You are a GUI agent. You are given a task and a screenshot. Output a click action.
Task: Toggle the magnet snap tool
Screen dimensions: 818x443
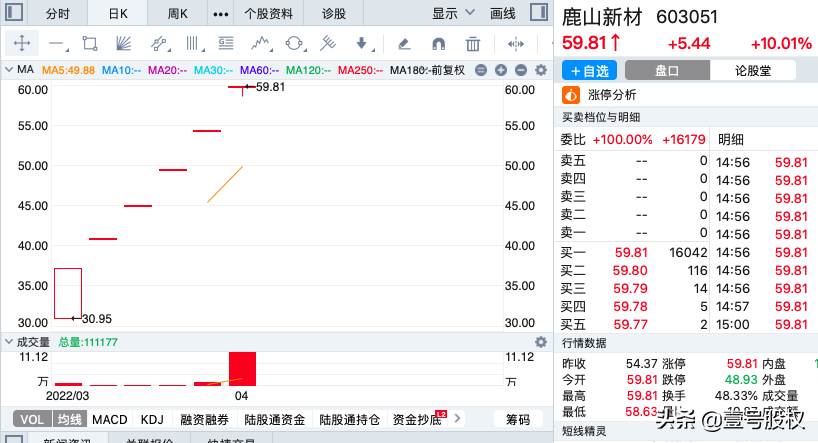pos(439,44)
